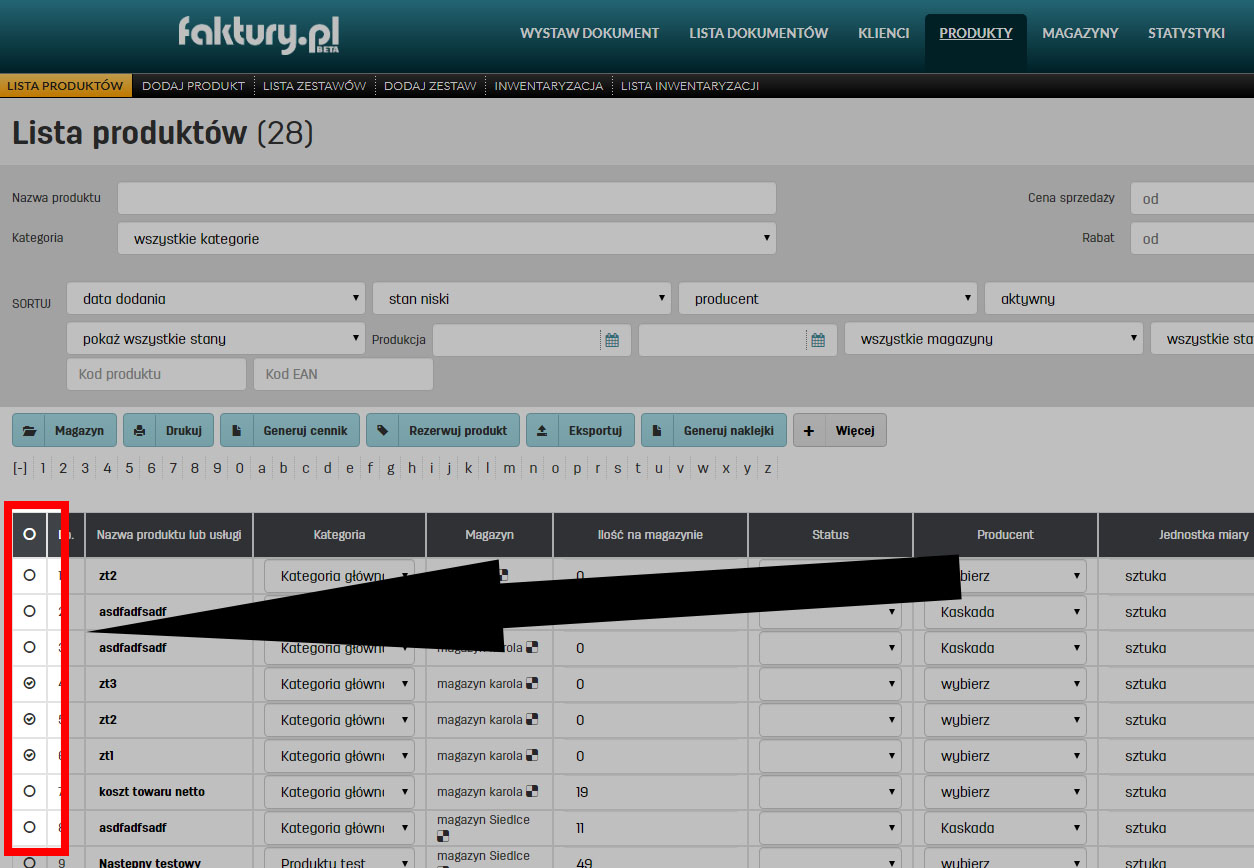Open the Kategoria dropdown in zt1 row
The image size is (1254, 868).
pyautogui.click(x=339, y=756)
